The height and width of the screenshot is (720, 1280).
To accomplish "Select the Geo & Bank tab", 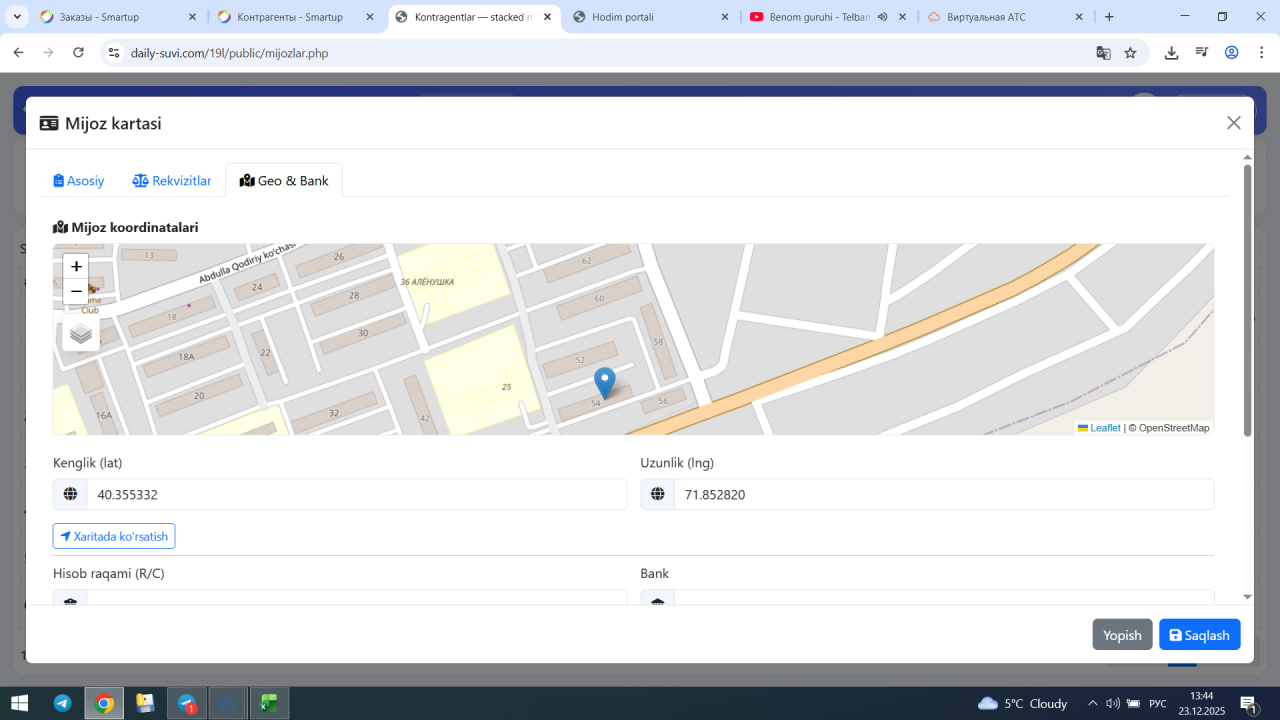I will (x=284, y=181).
